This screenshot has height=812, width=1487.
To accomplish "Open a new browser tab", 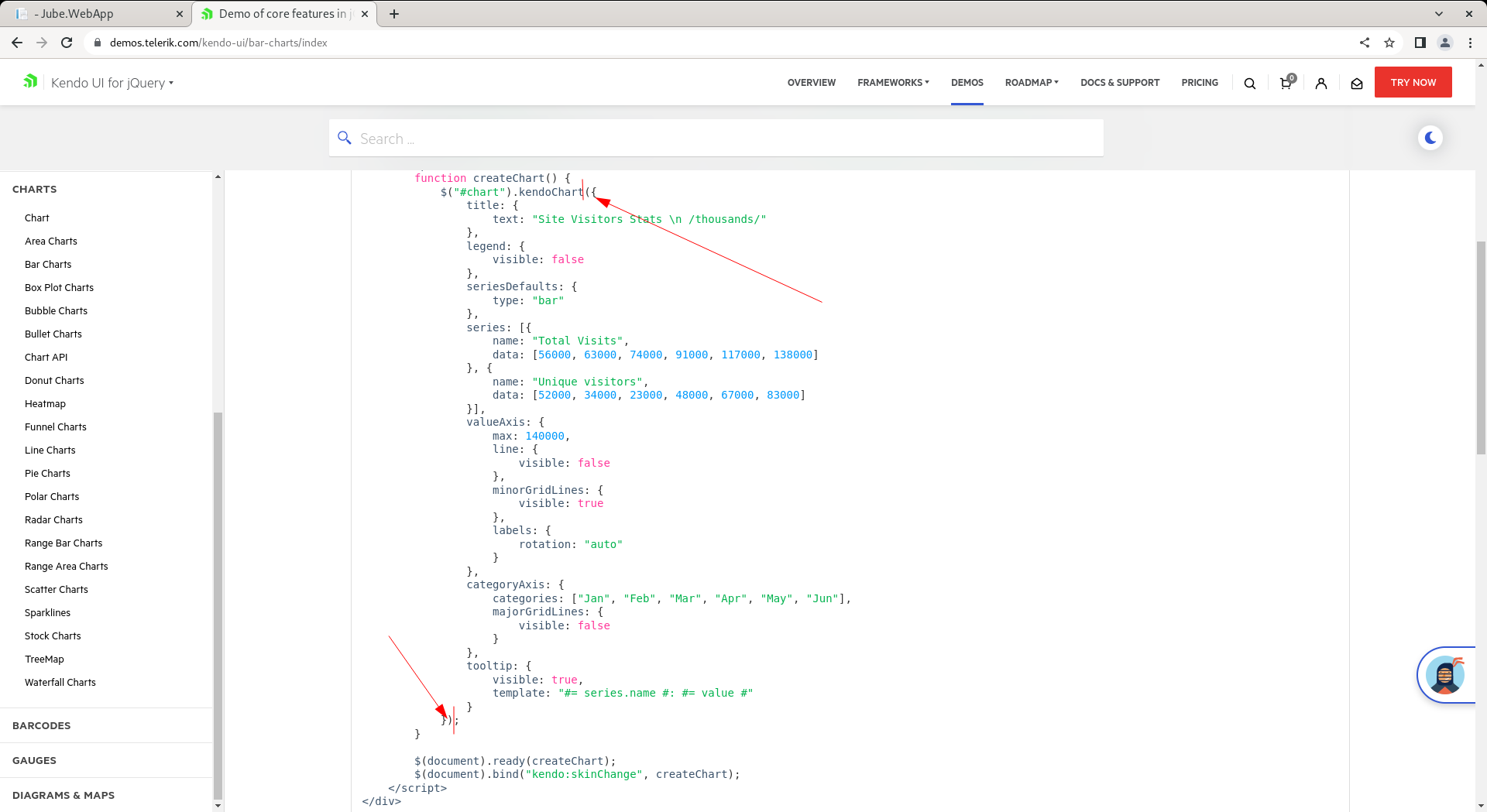I will [394, 14].
